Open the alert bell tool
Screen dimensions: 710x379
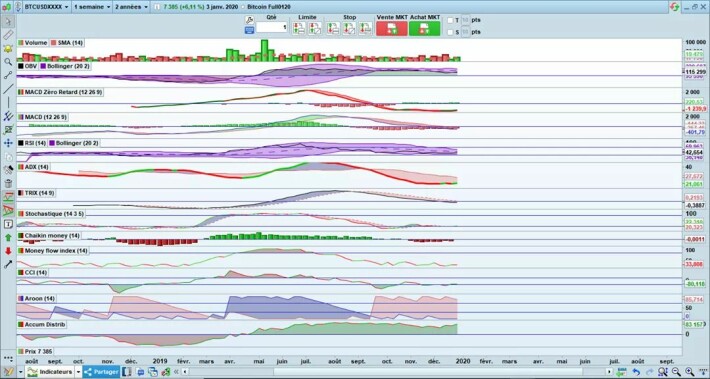pos(8,48)
